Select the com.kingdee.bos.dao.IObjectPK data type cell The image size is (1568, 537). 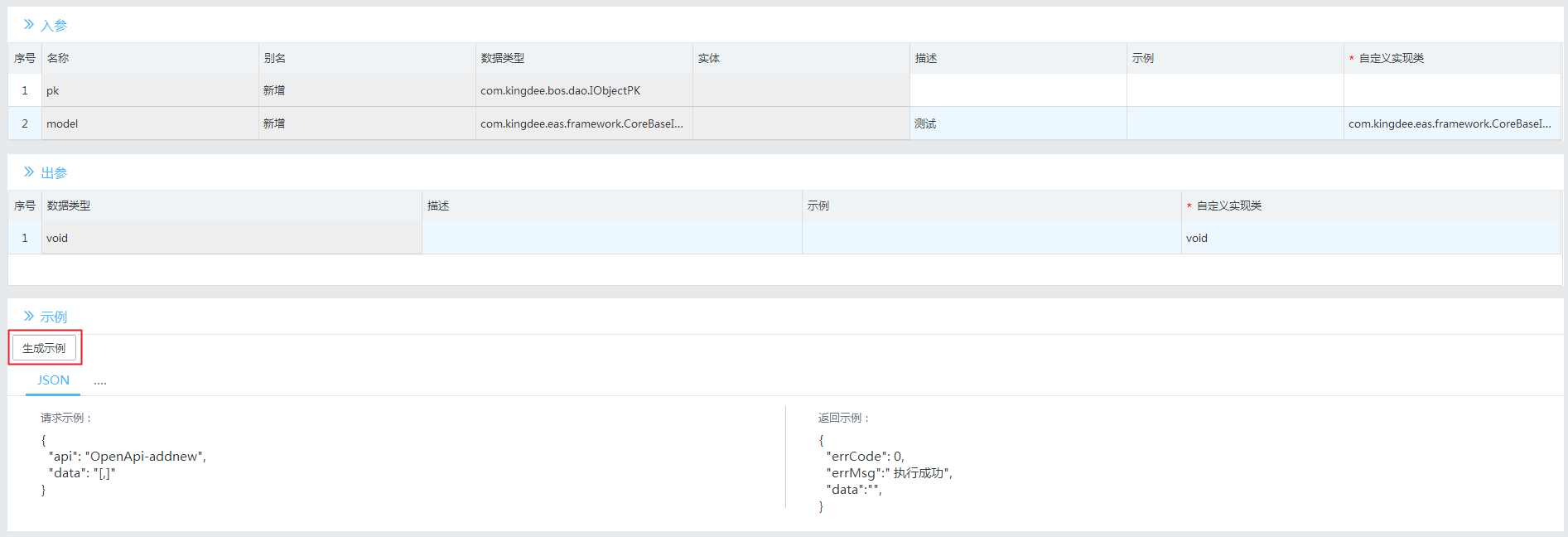click(x=561, y=90)
